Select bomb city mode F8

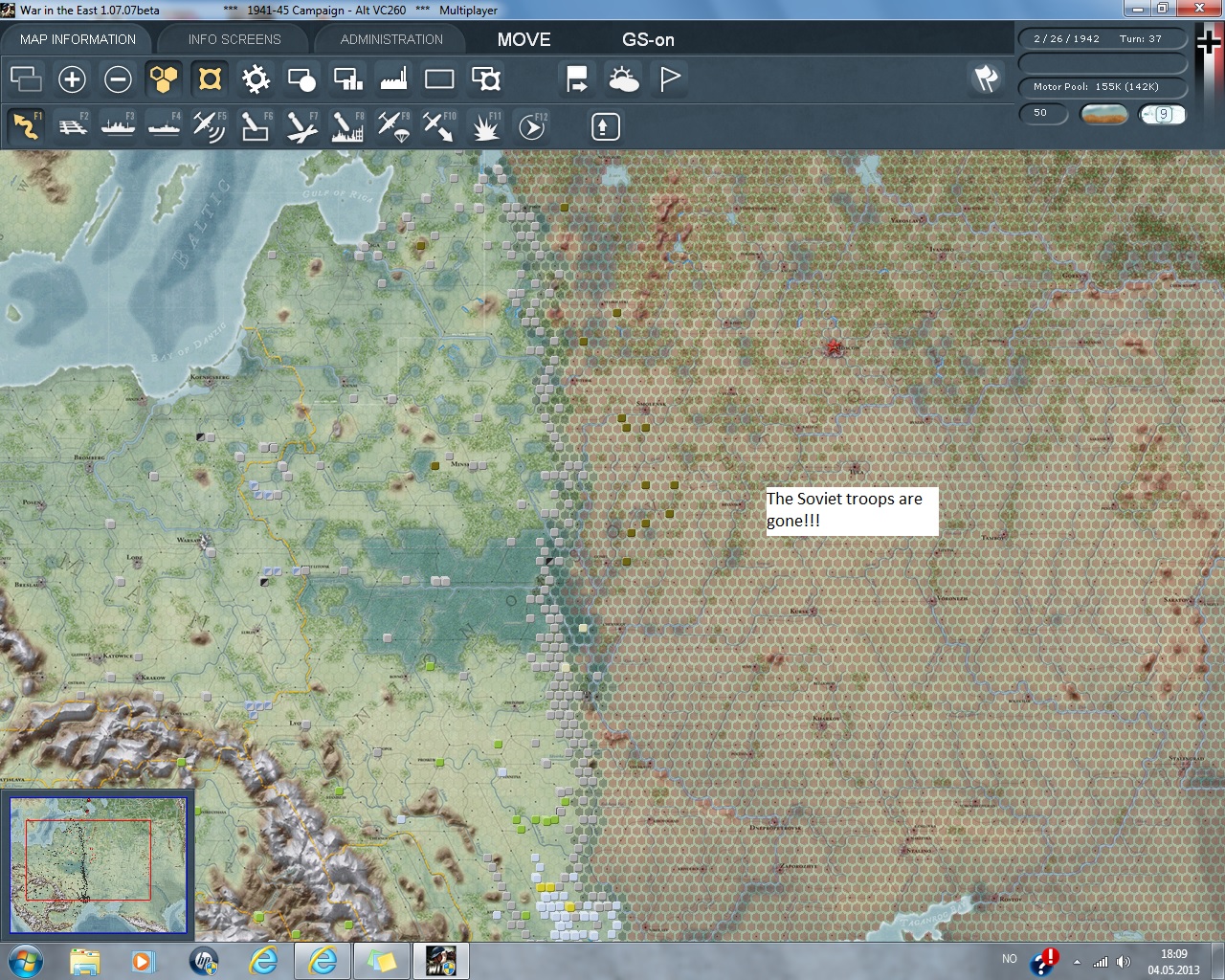[x=347, y=126]
